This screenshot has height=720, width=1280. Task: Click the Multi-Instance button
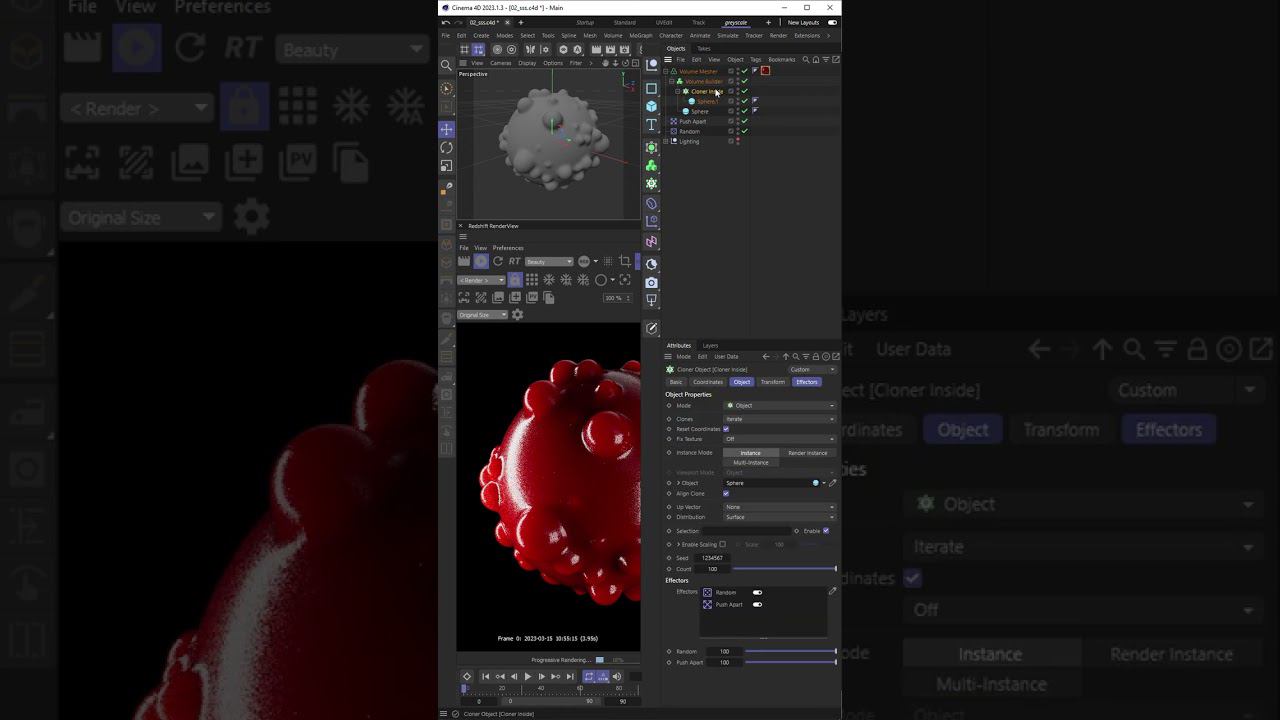coord(750,463)
